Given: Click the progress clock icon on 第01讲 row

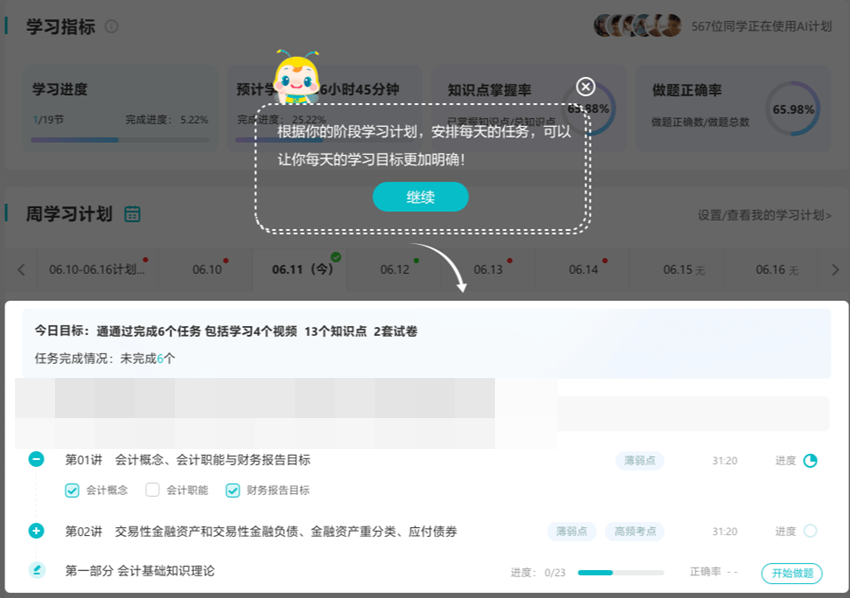Looking at the screenshot, I should 812,461.
